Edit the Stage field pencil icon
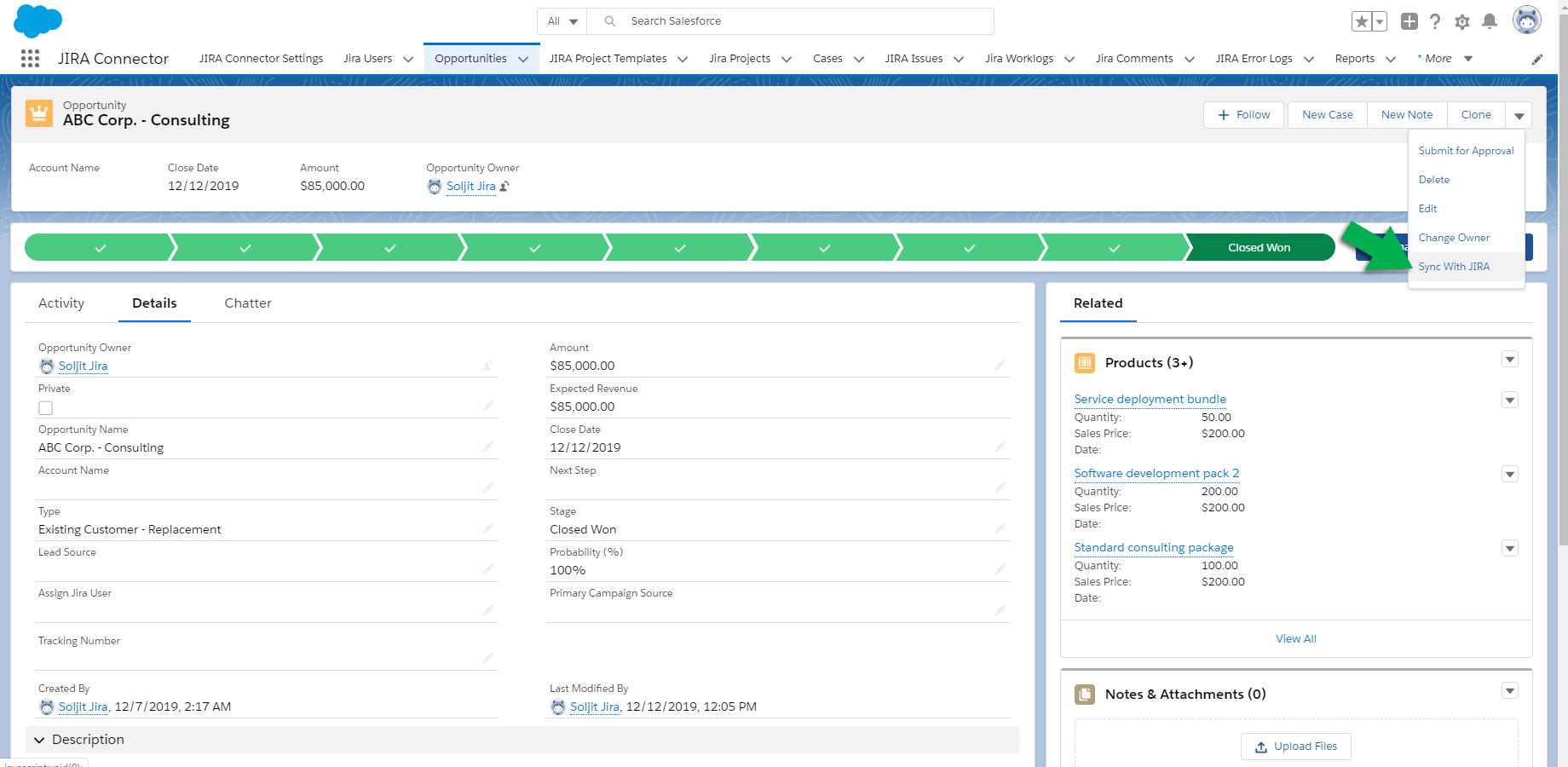 (1000, 528)
